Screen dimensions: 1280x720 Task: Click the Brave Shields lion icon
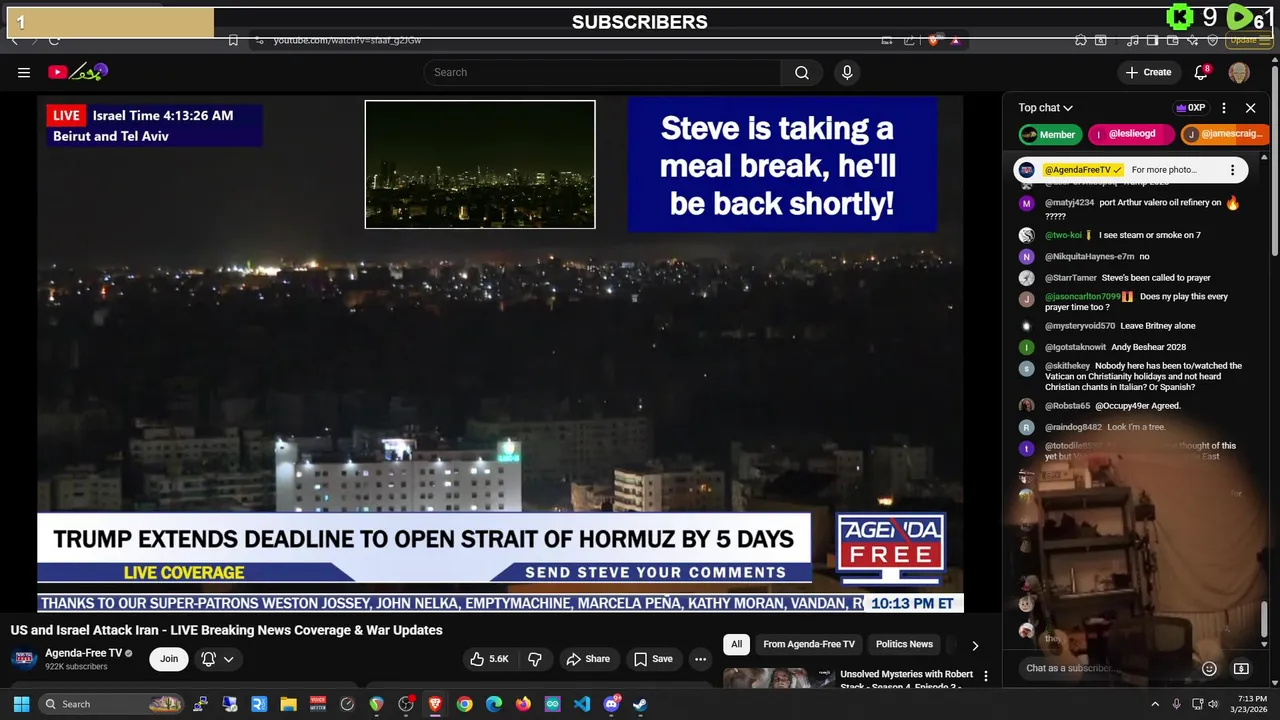point(934,40)
